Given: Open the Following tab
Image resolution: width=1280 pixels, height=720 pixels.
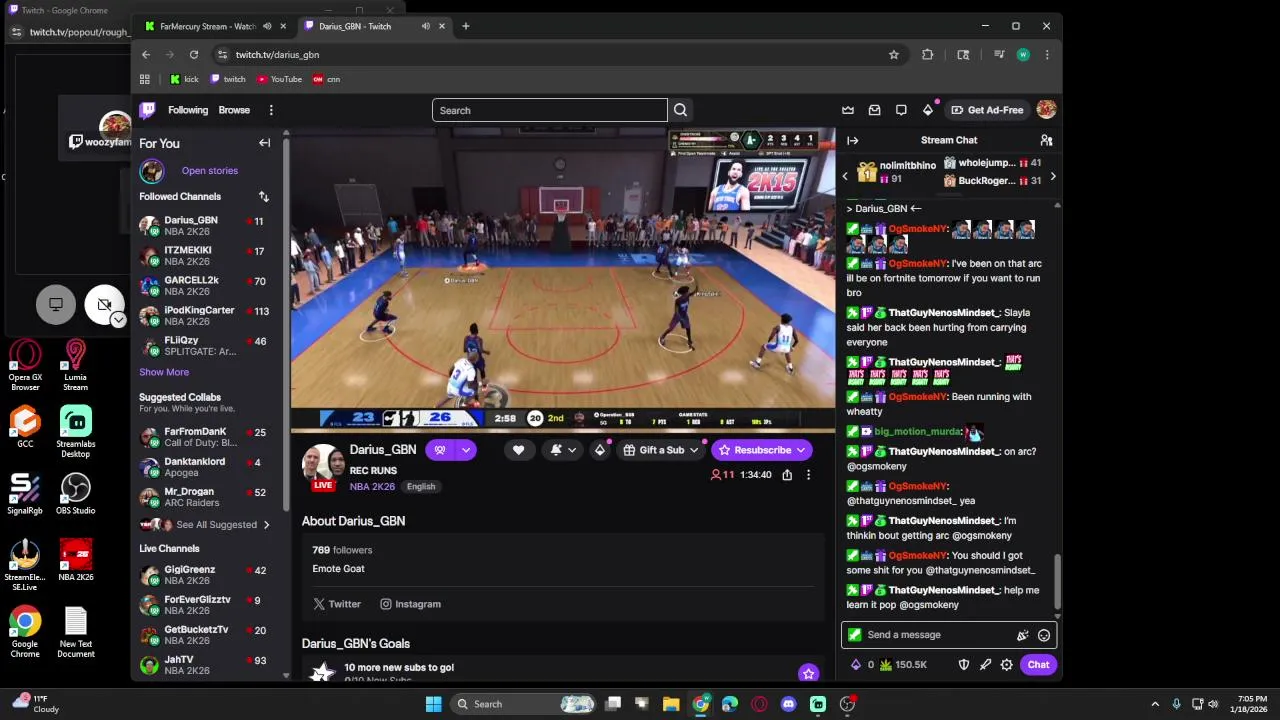Looking at the screenshot, I should 188,110.
